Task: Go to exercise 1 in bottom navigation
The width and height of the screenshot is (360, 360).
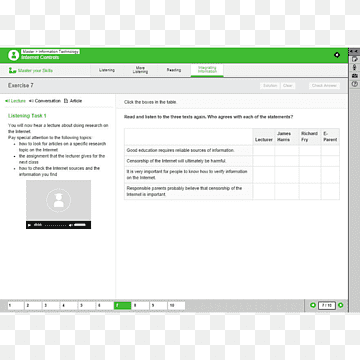Action: (15, 306)
